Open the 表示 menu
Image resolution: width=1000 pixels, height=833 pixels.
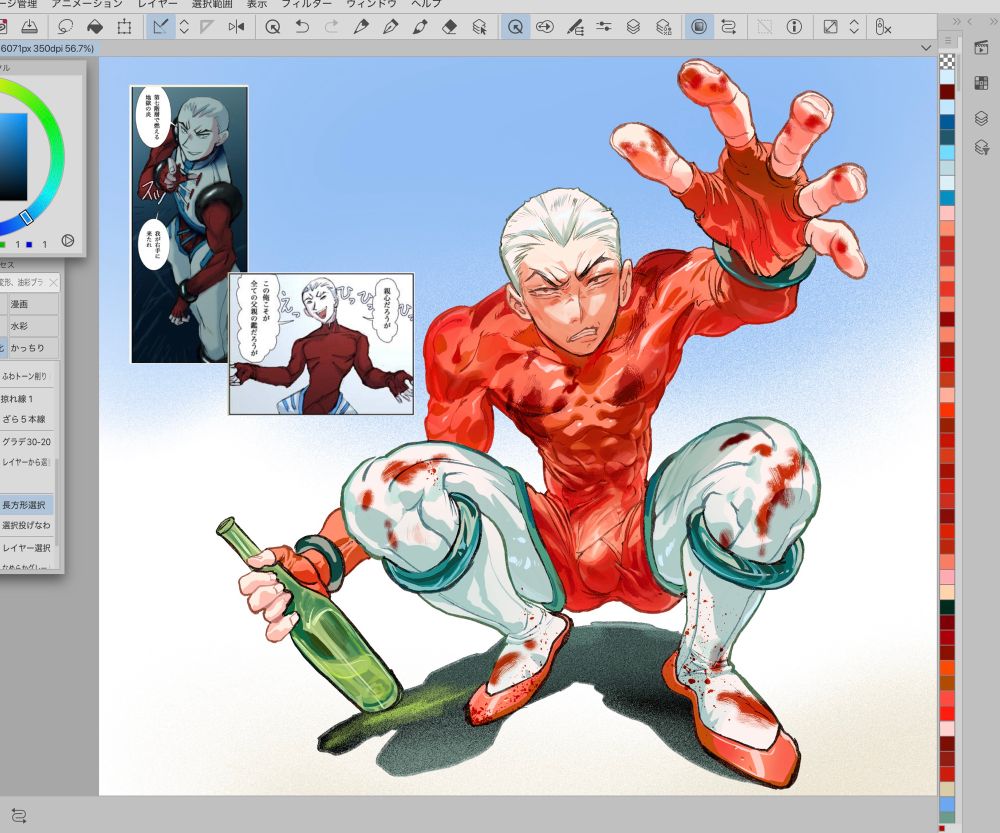pyautogui.click(x=257, y=4)
